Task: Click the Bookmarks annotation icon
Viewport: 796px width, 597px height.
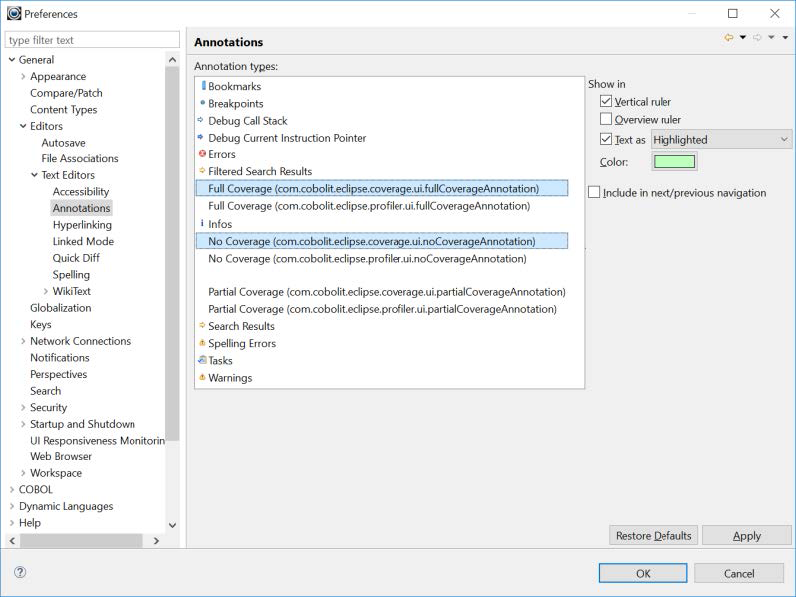Action: tap(204, 85)
